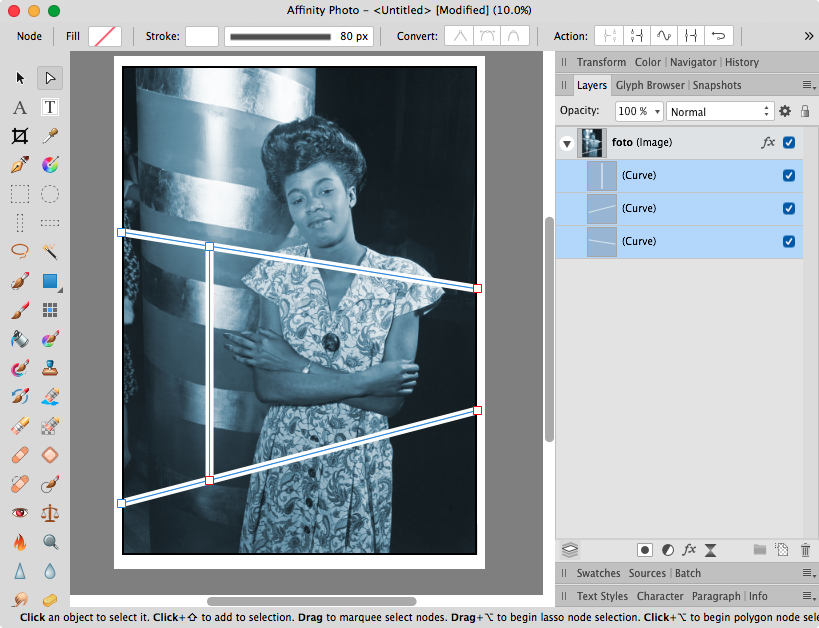This screenshot has height=628, width=819.
Task: Choose the Paint Brush tool
Action: [20, 309]
